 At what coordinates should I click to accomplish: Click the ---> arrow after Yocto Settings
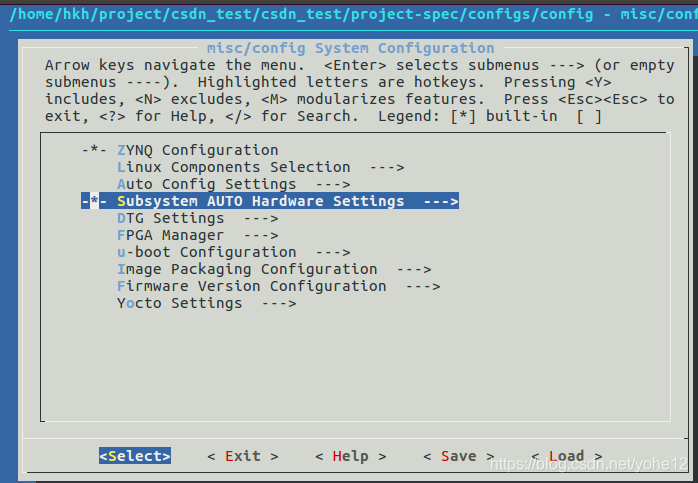point(279,304)
